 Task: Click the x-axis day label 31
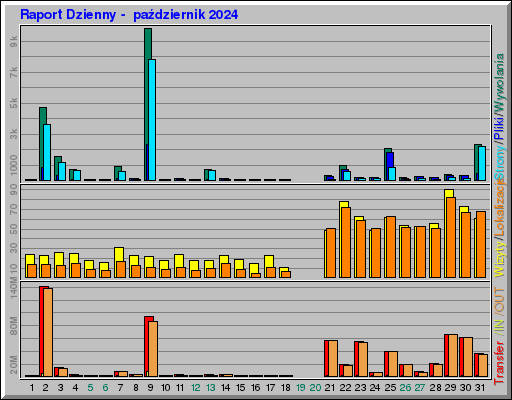(480, 388)
